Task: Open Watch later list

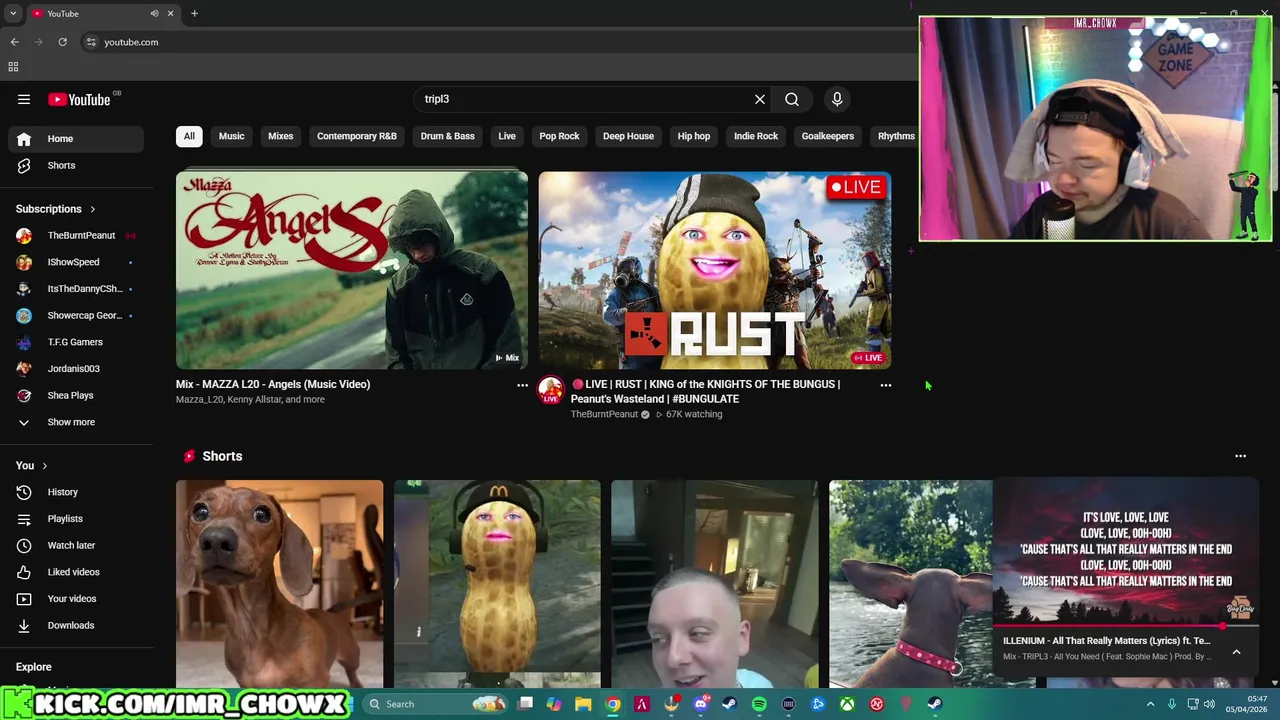Action: tap(76, 545)
